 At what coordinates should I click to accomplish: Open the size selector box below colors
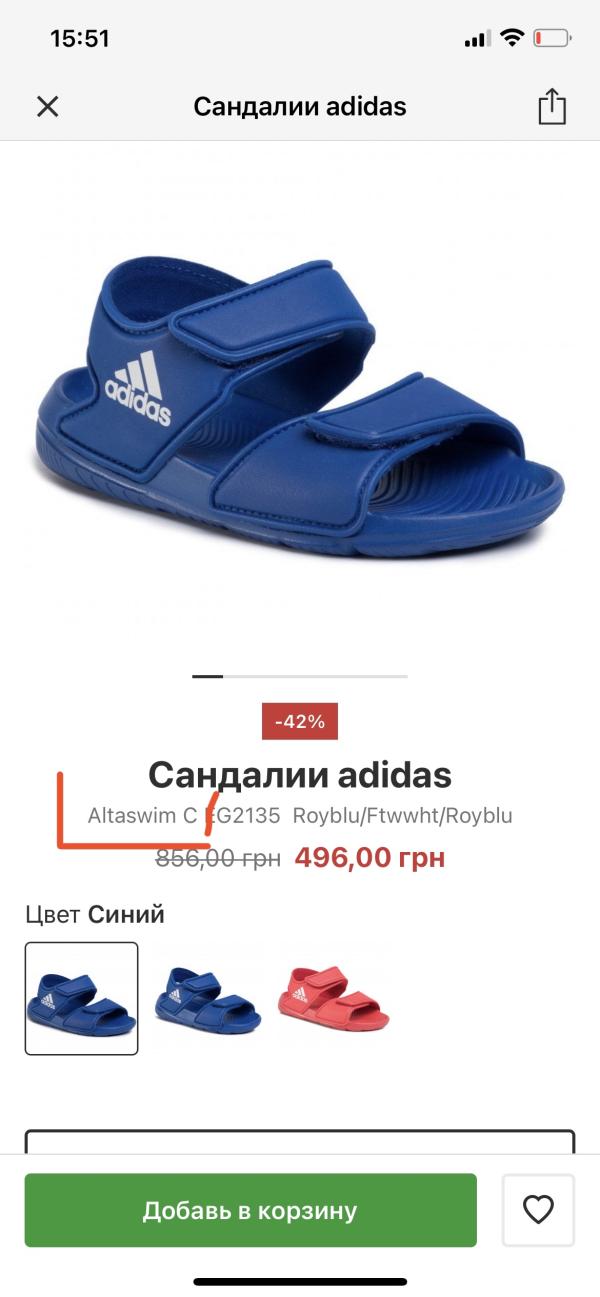coord(300,1142)
